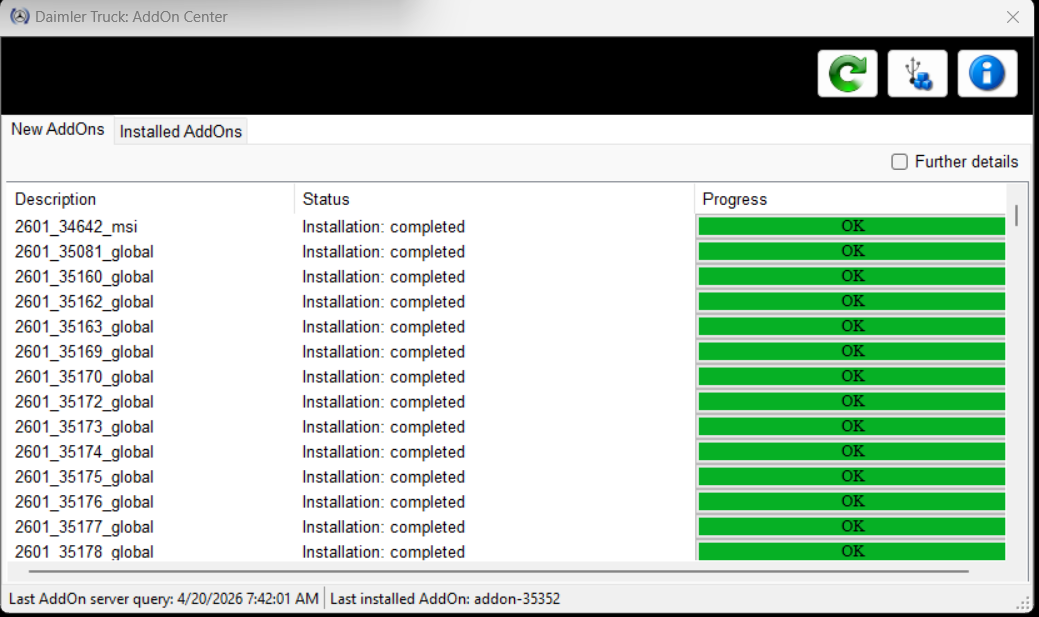Click the OK progress bar for 2601_35160_global

point(852,275)
